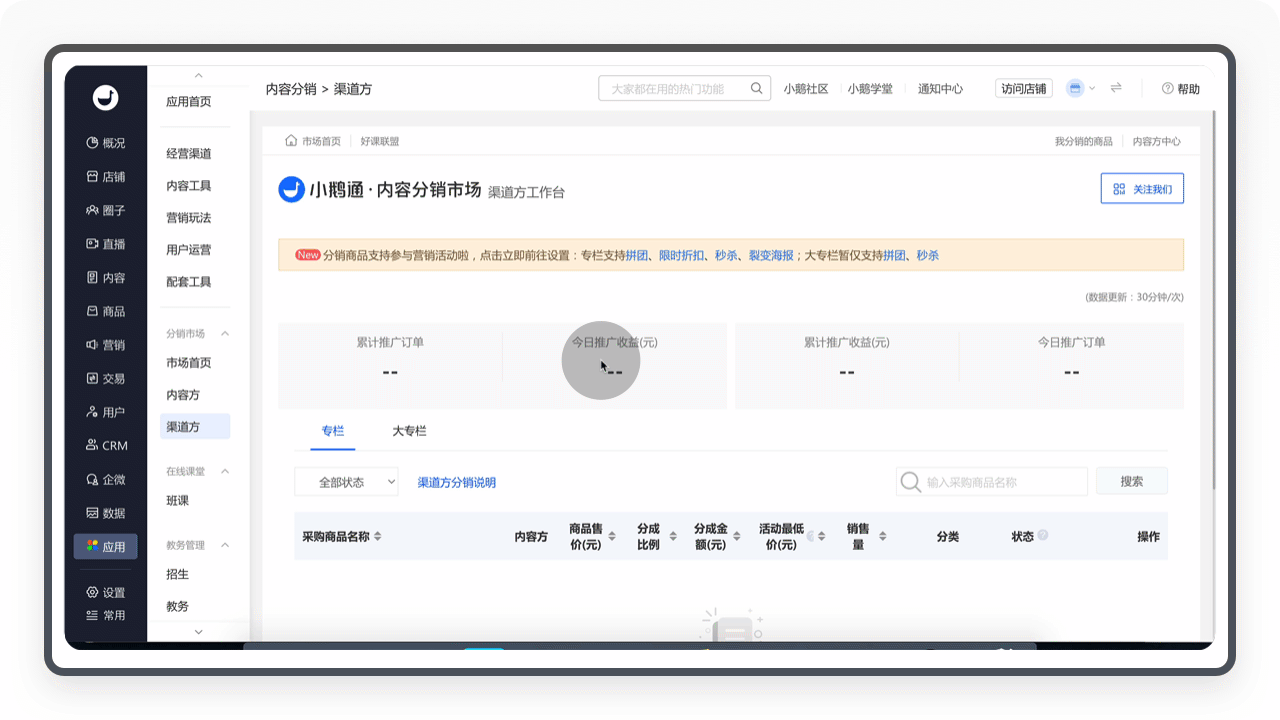Open 圈子 in the left sidebar
Image resolution: width=1280 pixels, height=720 pixels.
[x=105, y=210]
